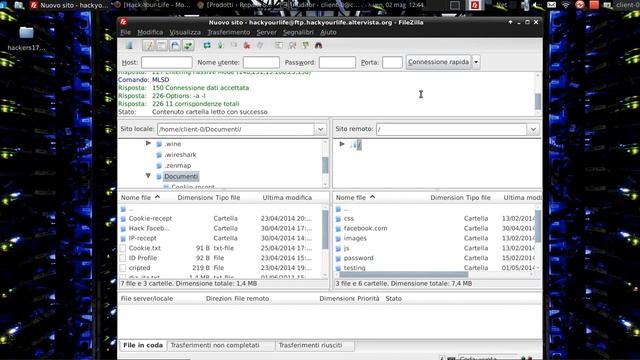Toggle transfer queue view icon
Image resolution: width=640 pixels, height=360 pixels.
click(188, 45)
